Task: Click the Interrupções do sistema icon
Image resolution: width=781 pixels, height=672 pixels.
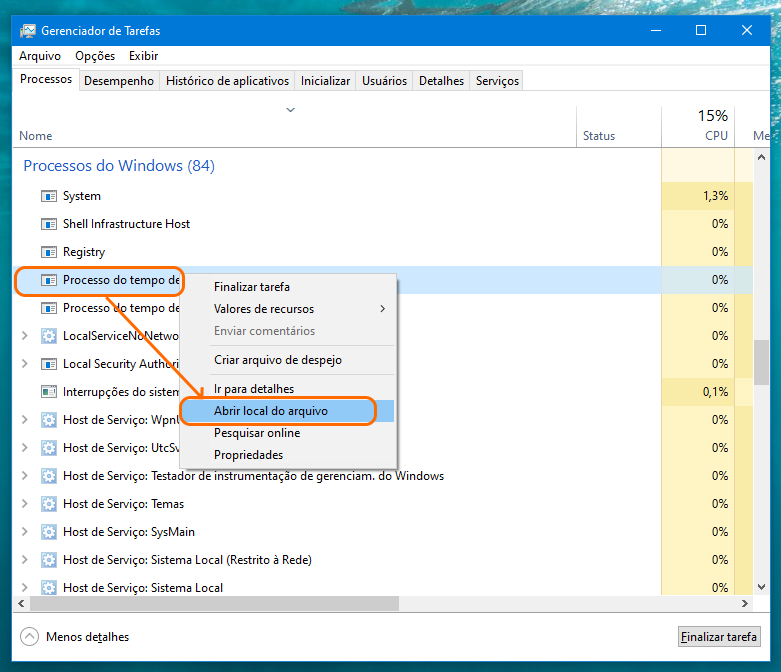Action: (48, 392)
